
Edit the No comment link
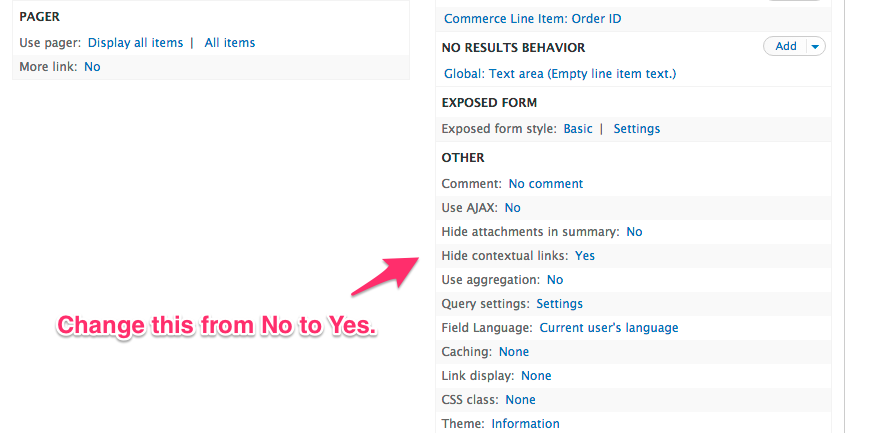(546, 184)
